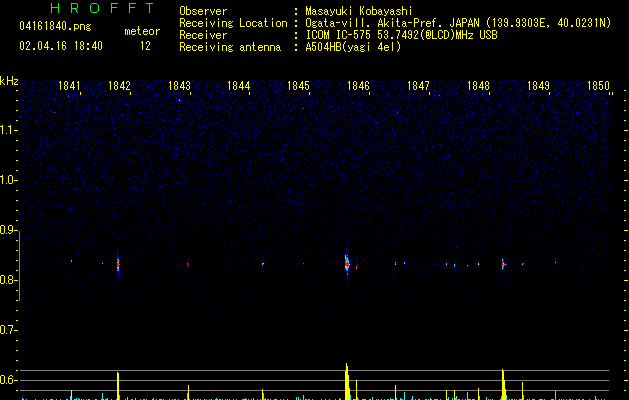This screenshot has width=629, height=400.
Task: Click the 1.1 frequency axis label
Action: (8, 130)
